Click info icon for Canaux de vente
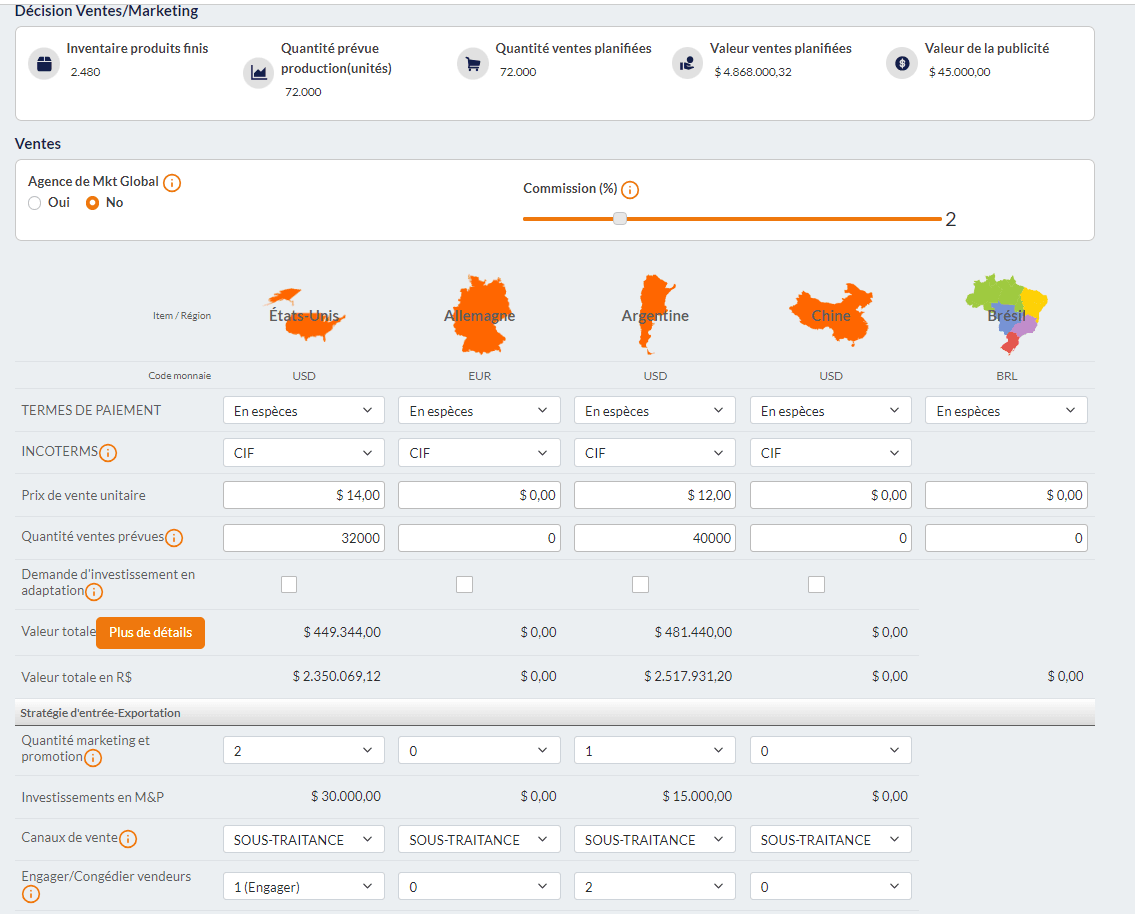Screen dimensions: 1135x914 click(128, 839)
